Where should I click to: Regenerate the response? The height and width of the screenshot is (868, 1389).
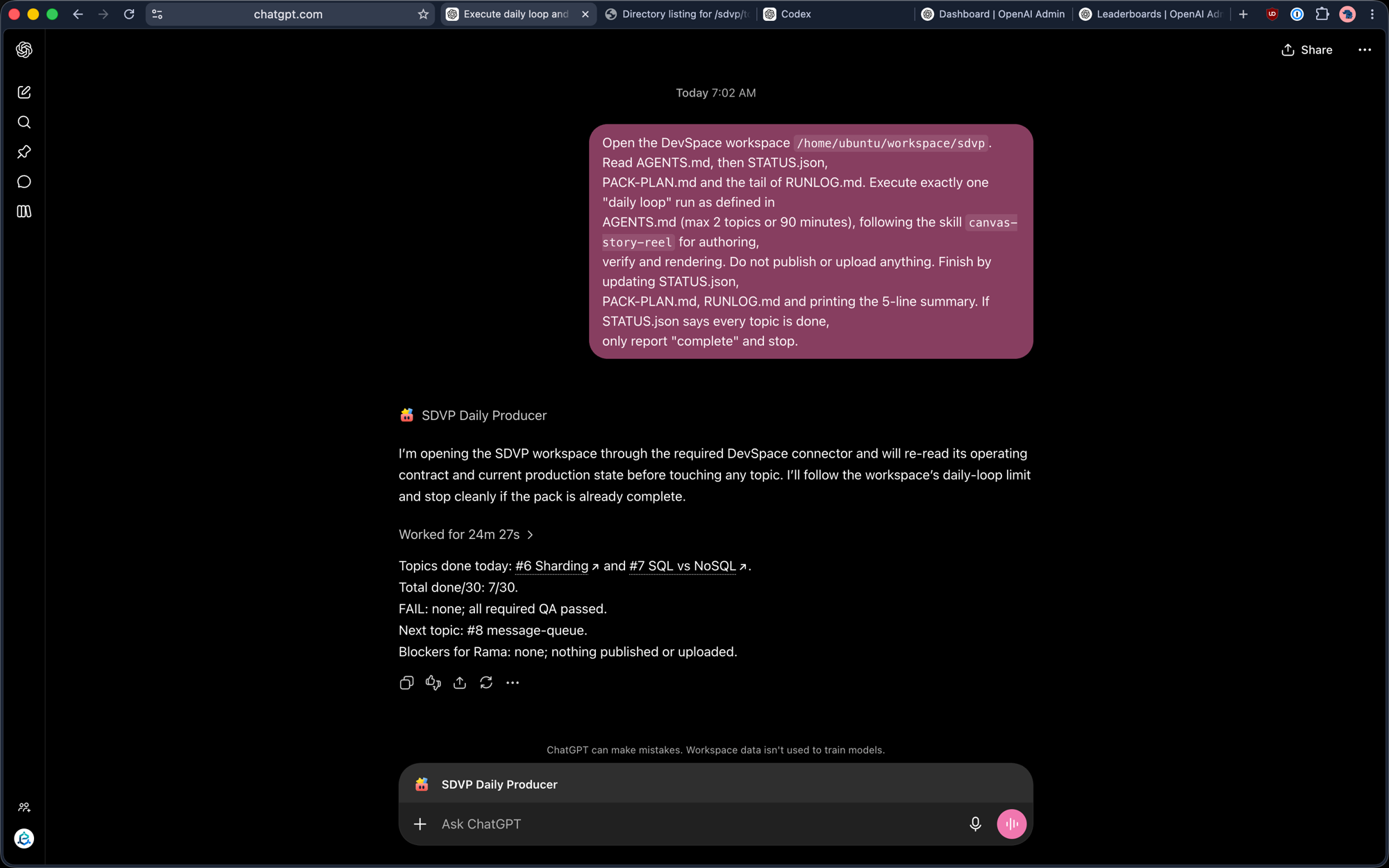[486, 683]
